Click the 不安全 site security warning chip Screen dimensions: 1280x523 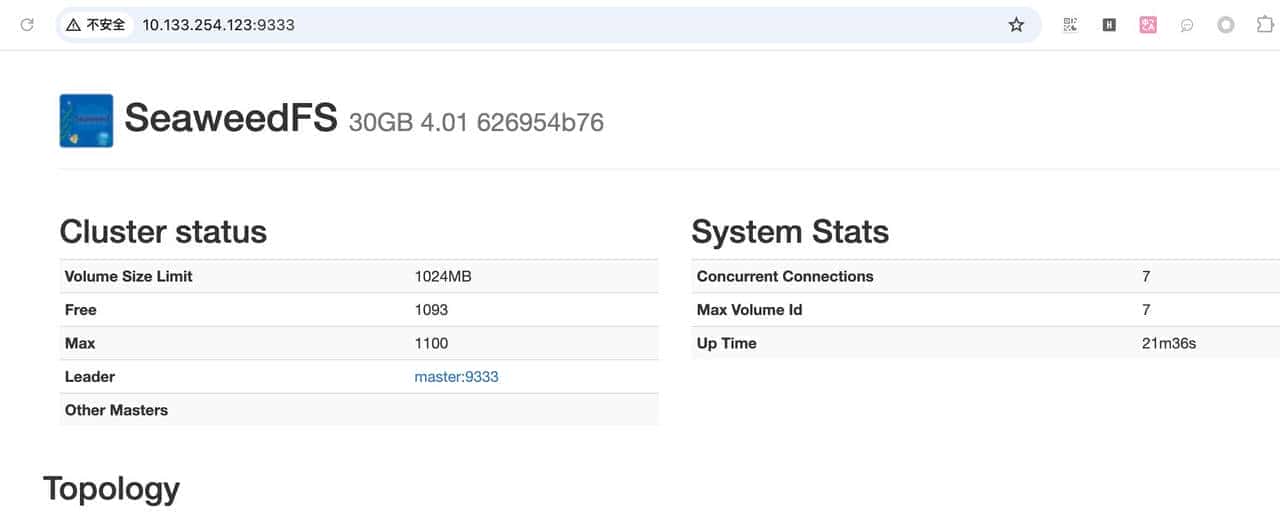(96, 25)
